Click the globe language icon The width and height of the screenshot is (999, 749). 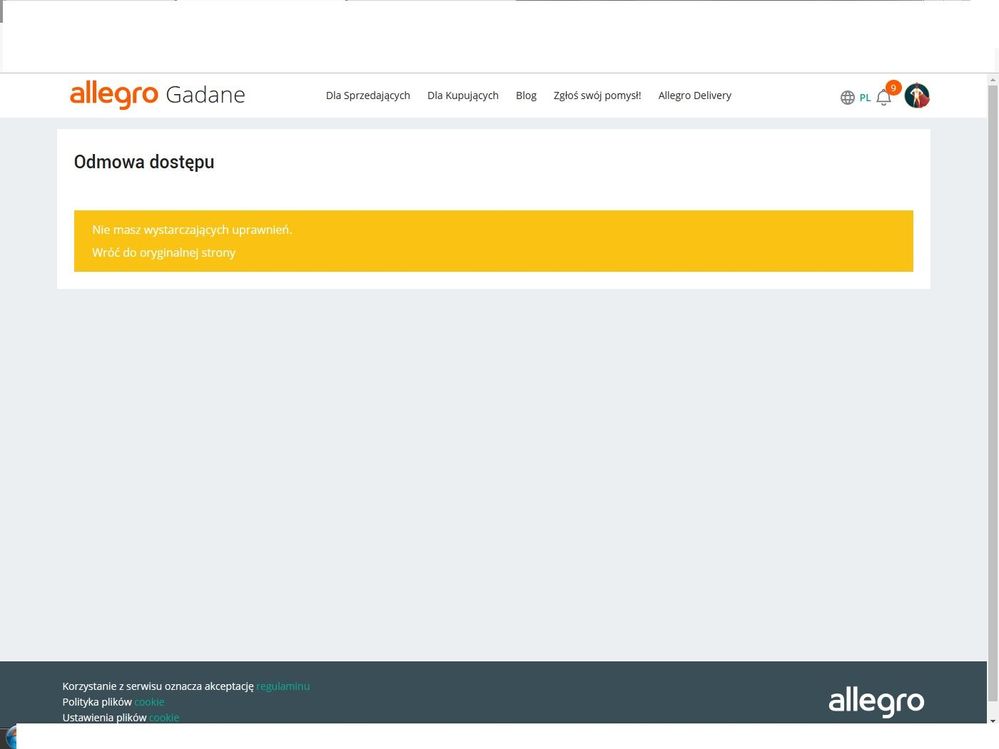click(x=847, y=97)
